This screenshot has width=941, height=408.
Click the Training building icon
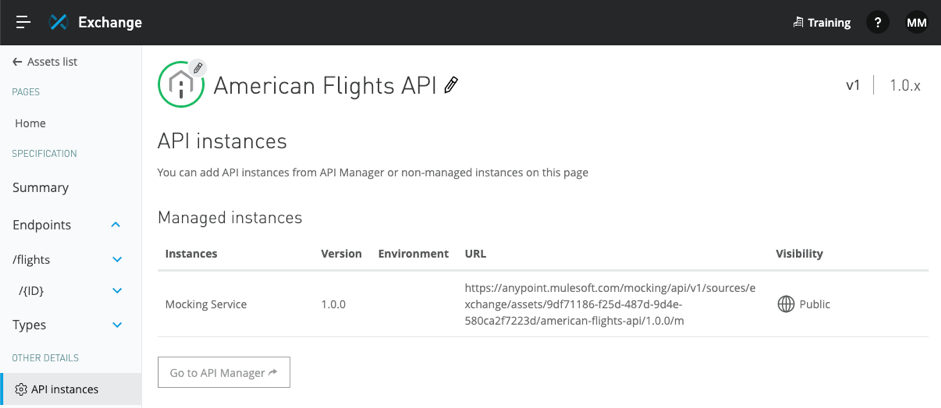[798, 23]
